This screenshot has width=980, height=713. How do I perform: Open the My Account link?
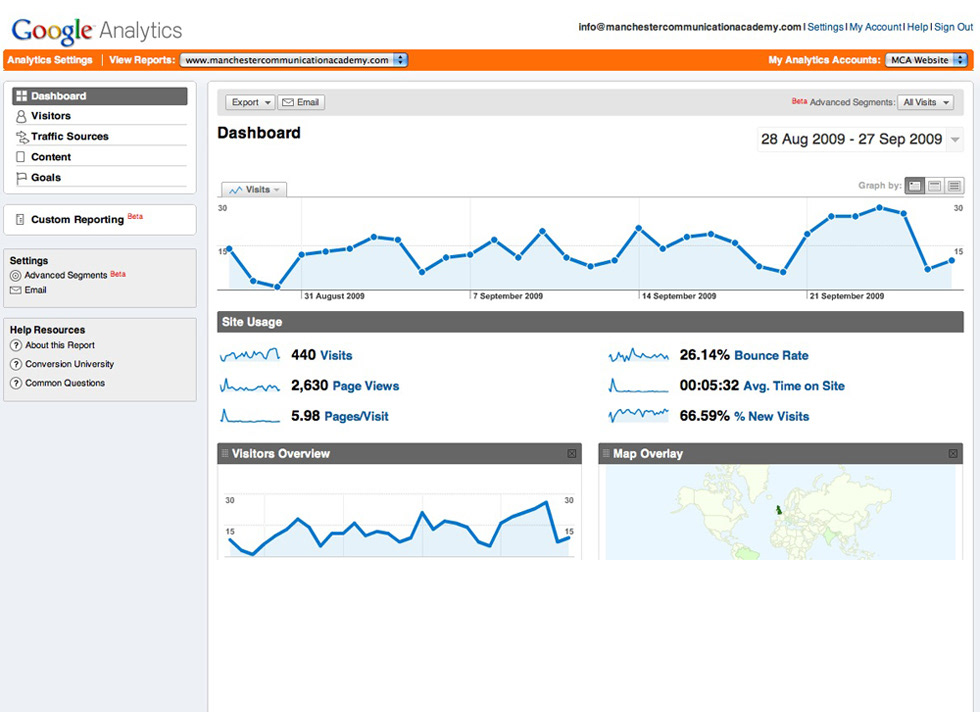[x=875, y=27]
